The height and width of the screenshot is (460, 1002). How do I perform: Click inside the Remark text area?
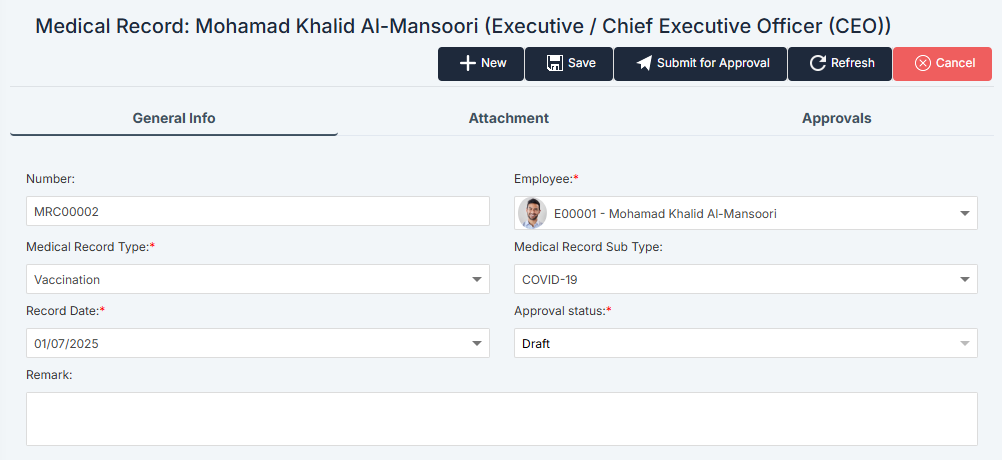pyautogui.click(x=501, y=418)
